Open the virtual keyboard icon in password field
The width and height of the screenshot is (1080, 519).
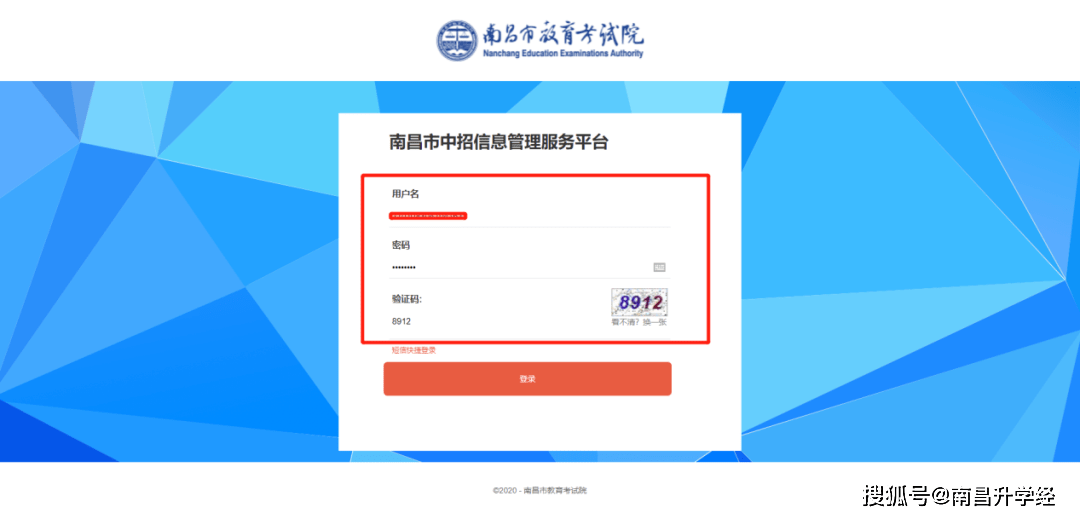tap(659, 267)
